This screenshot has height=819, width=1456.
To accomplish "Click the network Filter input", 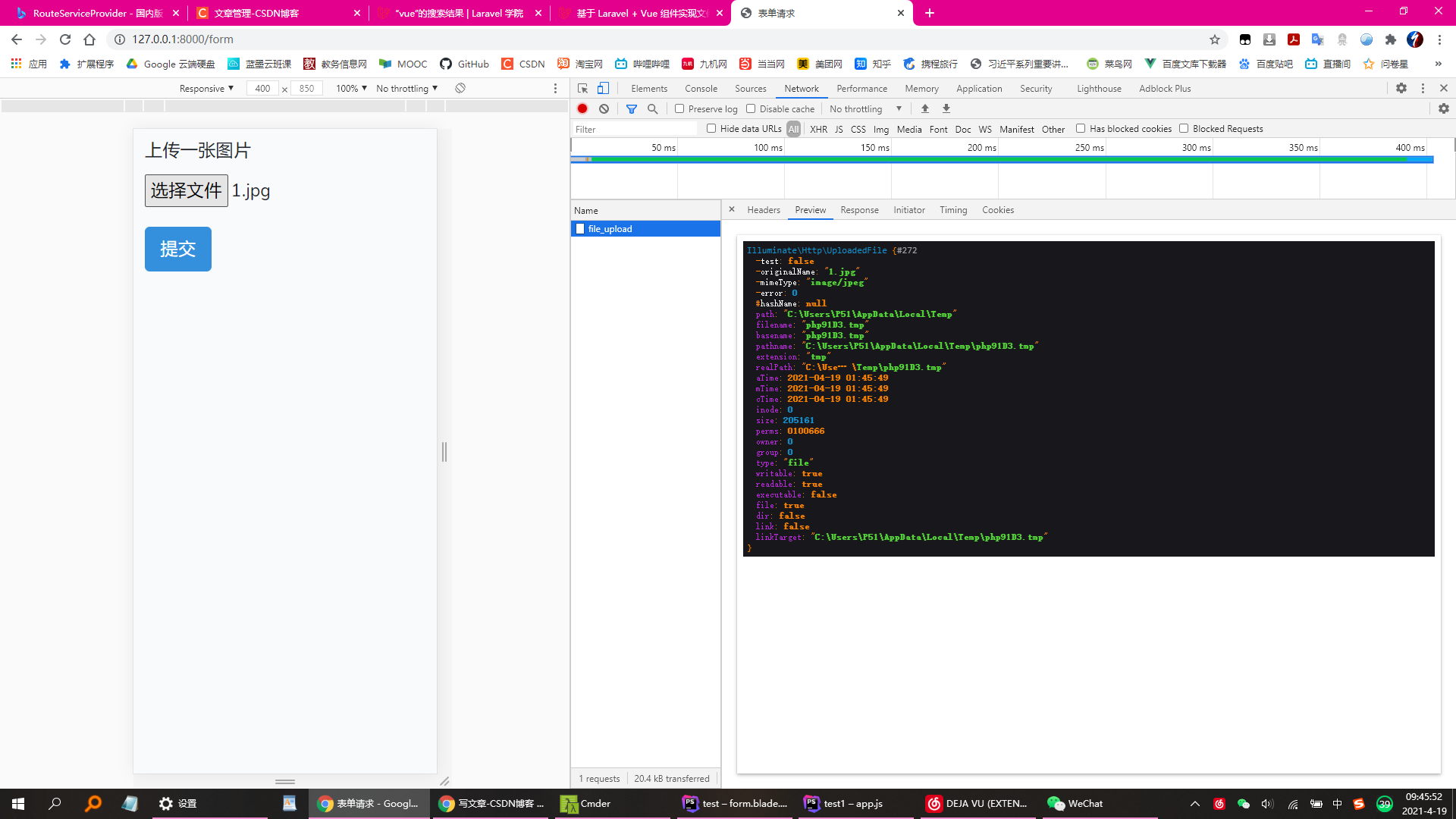I will tap(634, 129).
